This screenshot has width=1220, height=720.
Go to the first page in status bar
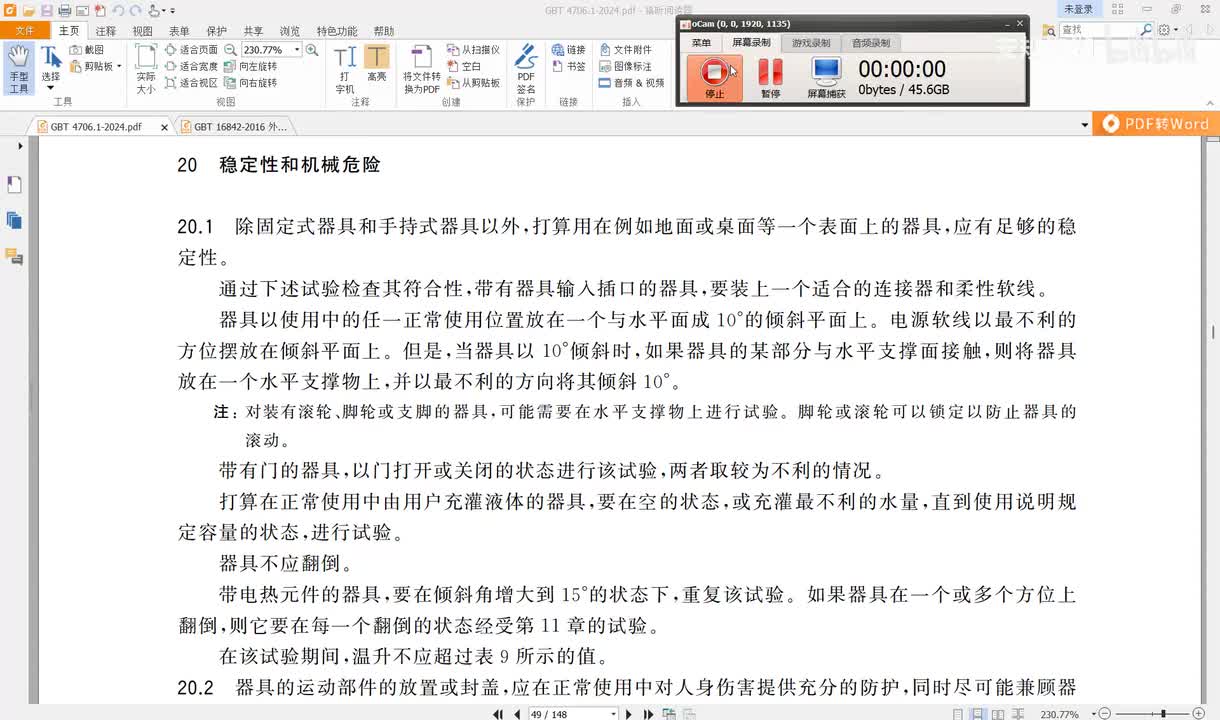(498, 714)
